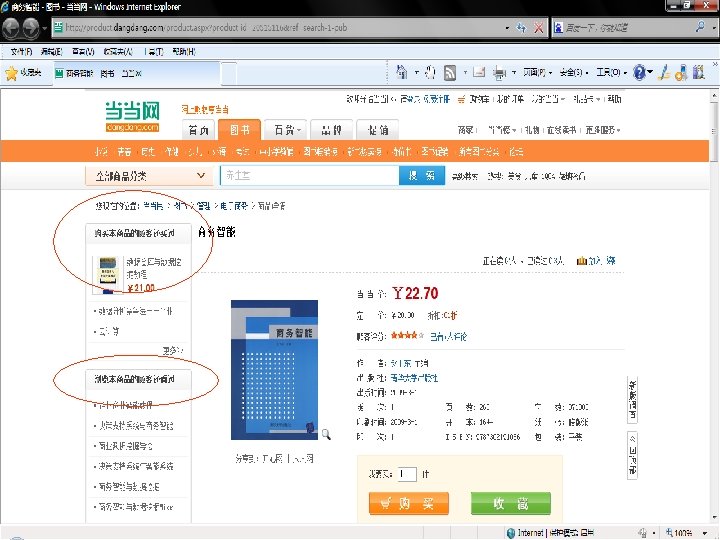Click the address bar URL field
Screen dimensions: 720x540
[276, 28]
